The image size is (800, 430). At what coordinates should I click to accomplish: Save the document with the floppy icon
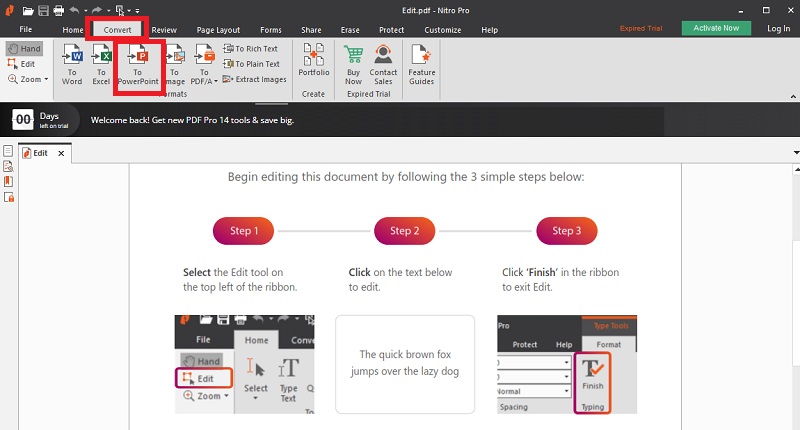(x=43, y=10)
